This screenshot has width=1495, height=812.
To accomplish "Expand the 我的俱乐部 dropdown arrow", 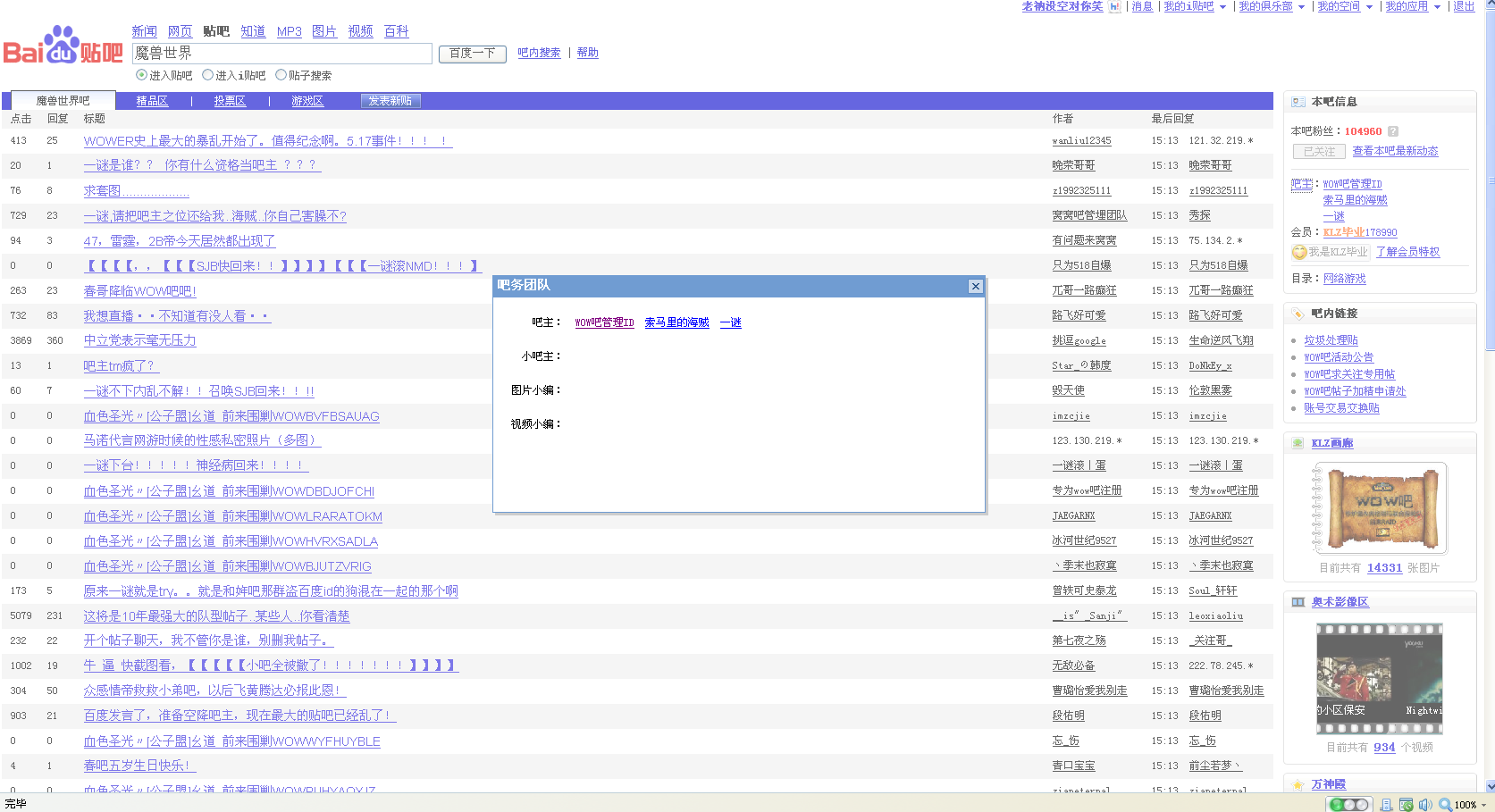I will [1301, 7].
